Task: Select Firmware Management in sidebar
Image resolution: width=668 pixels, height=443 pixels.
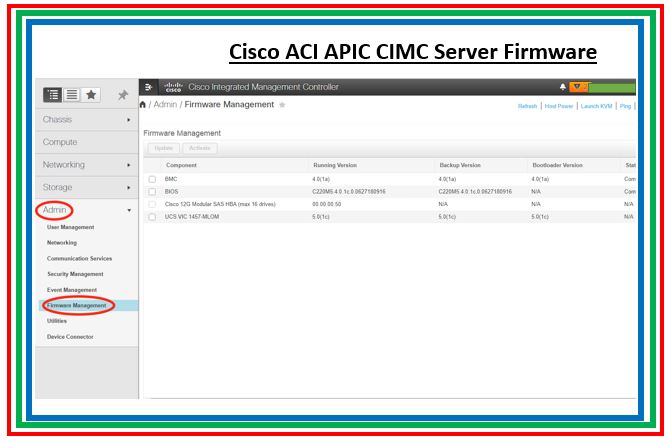Action: pos(77,305)
